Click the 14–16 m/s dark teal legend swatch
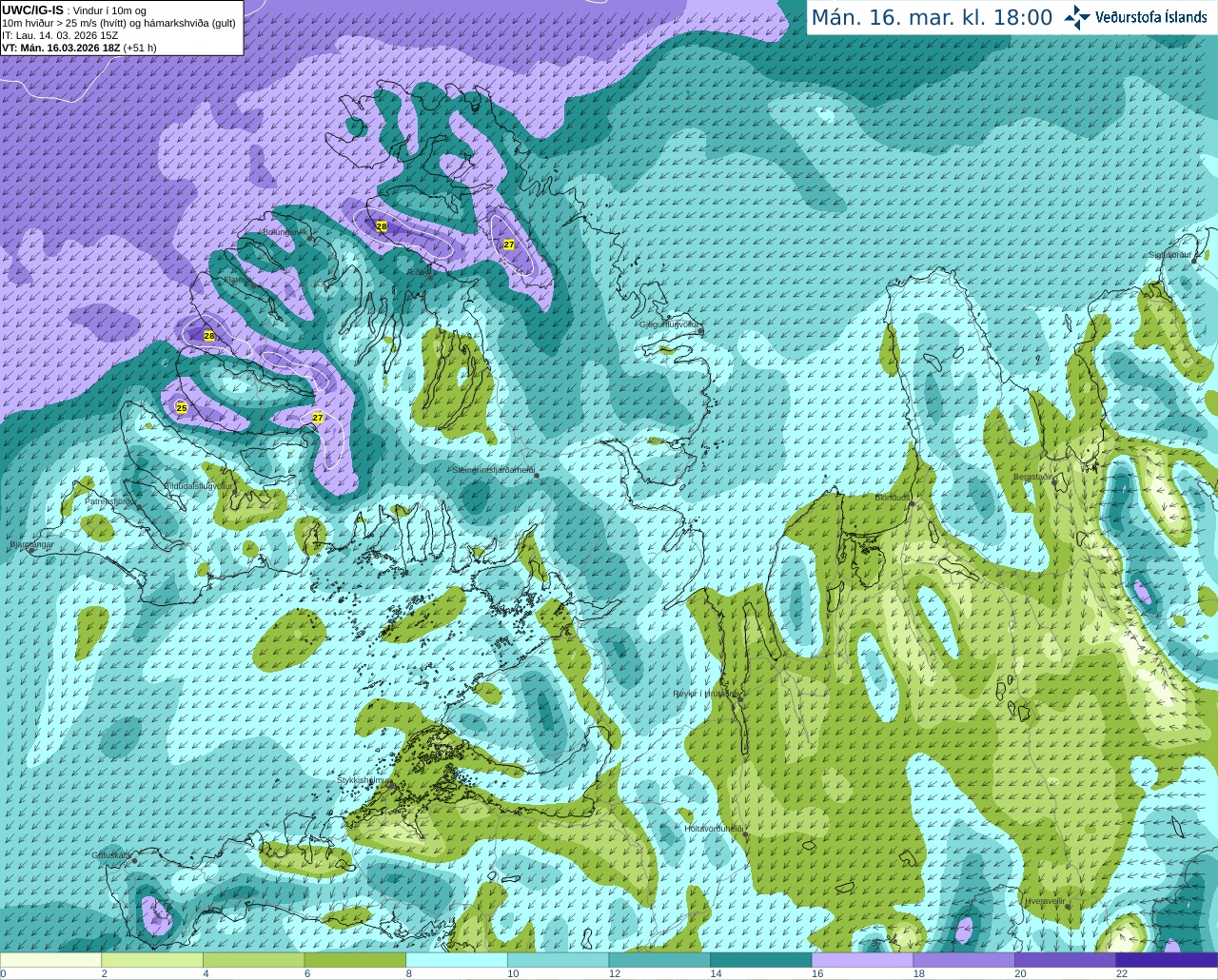The height and width of the screenshot is (980, 1218). click(761, 960)
